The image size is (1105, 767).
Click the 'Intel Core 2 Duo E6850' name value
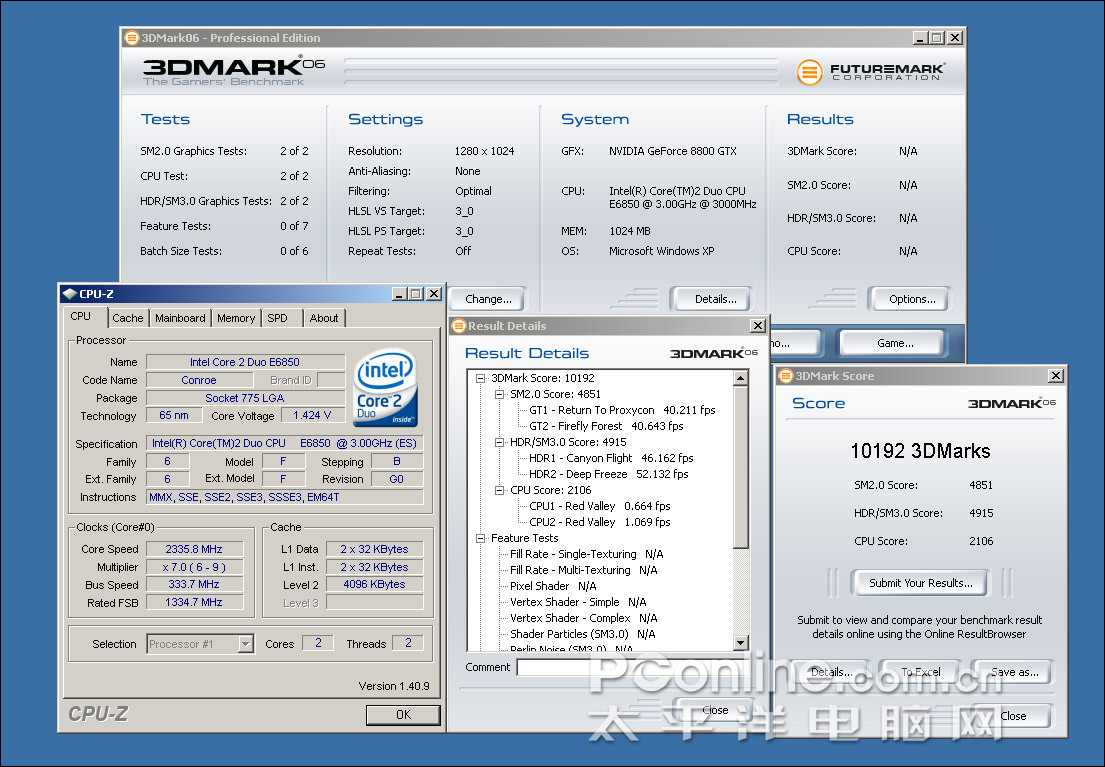click(245, 362)
